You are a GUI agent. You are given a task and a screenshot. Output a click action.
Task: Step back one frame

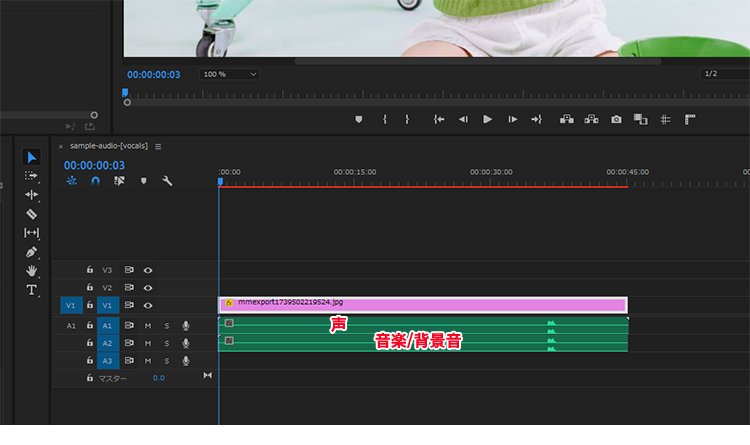pos(463,120)
